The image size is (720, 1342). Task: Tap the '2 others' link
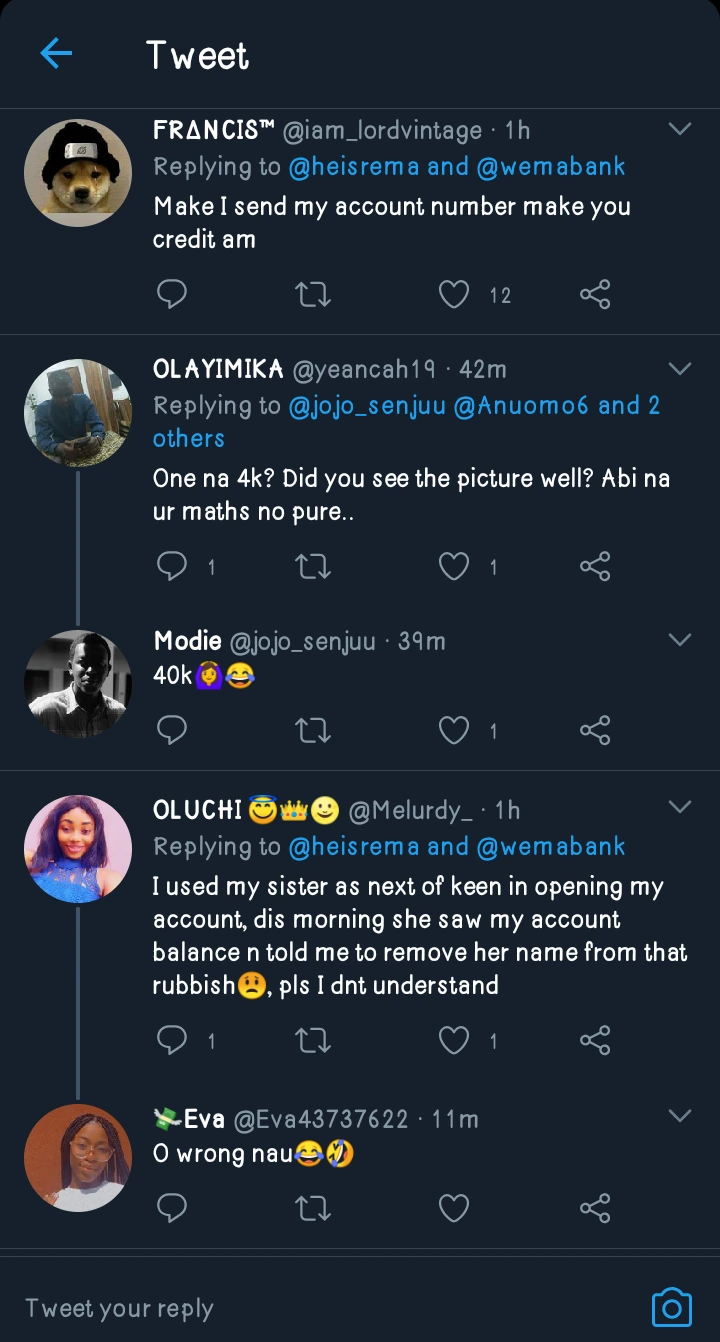pyautogui.click(x=188, y=438)
